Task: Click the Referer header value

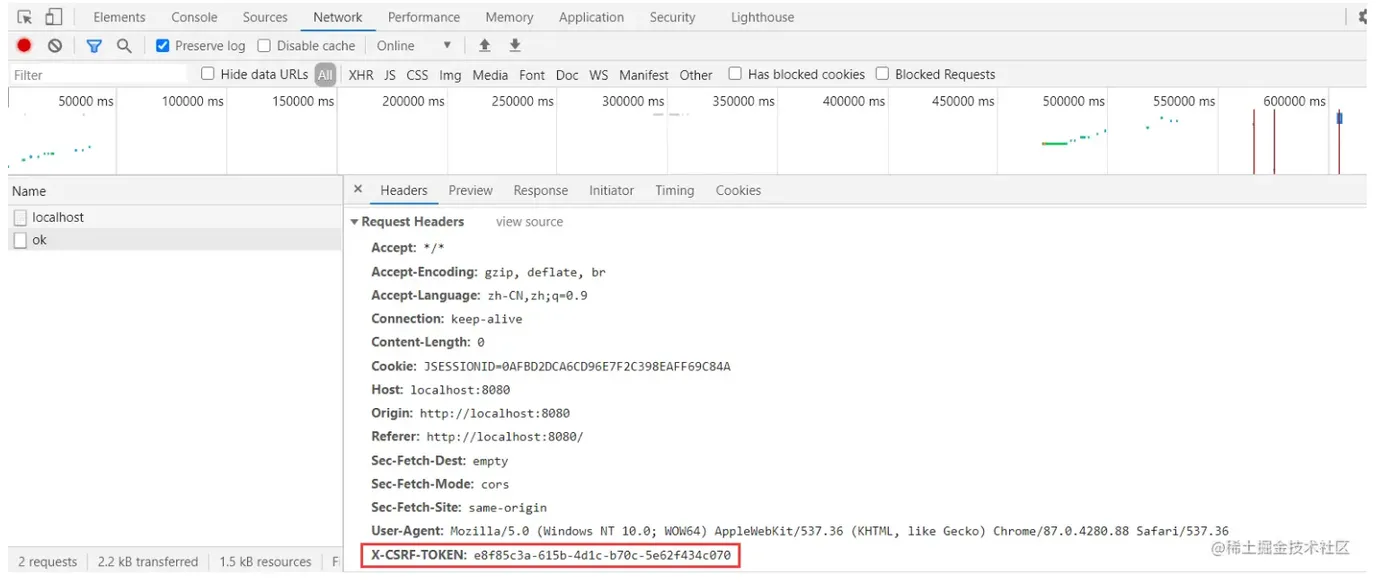Action: point(505,437)
